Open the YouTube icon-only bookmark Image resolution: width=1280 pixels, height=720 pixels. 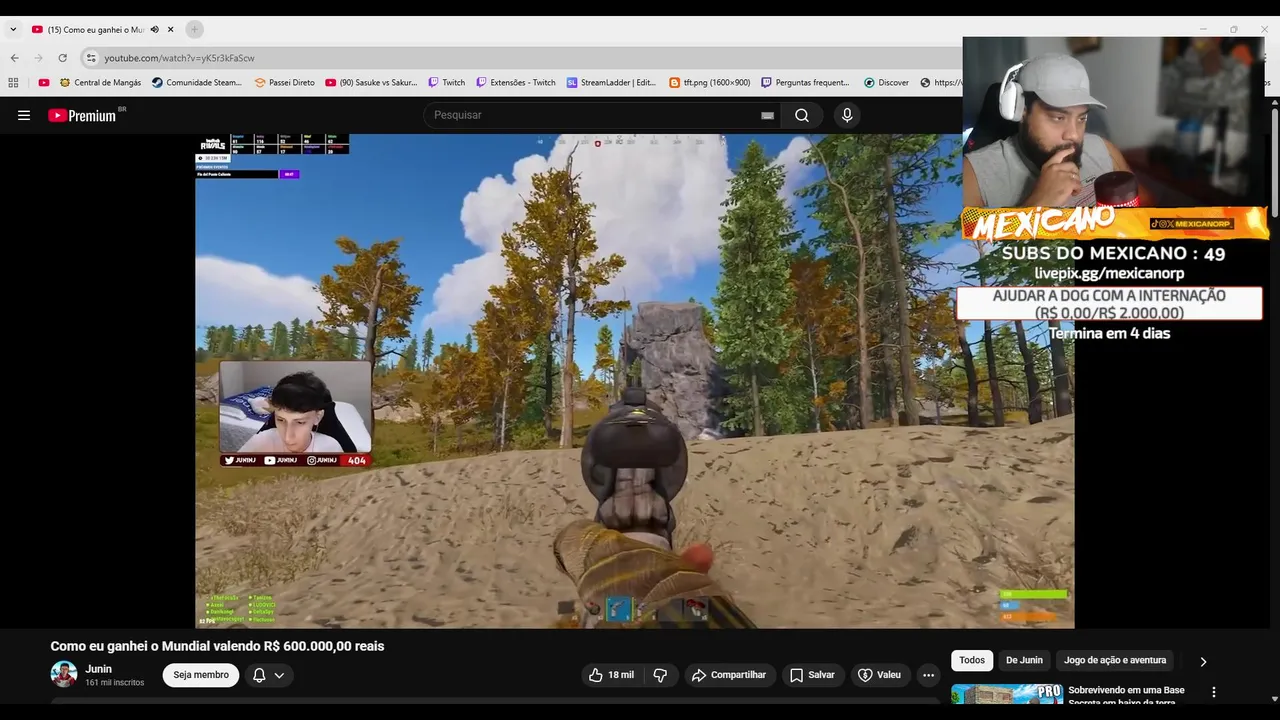point(44,83)
